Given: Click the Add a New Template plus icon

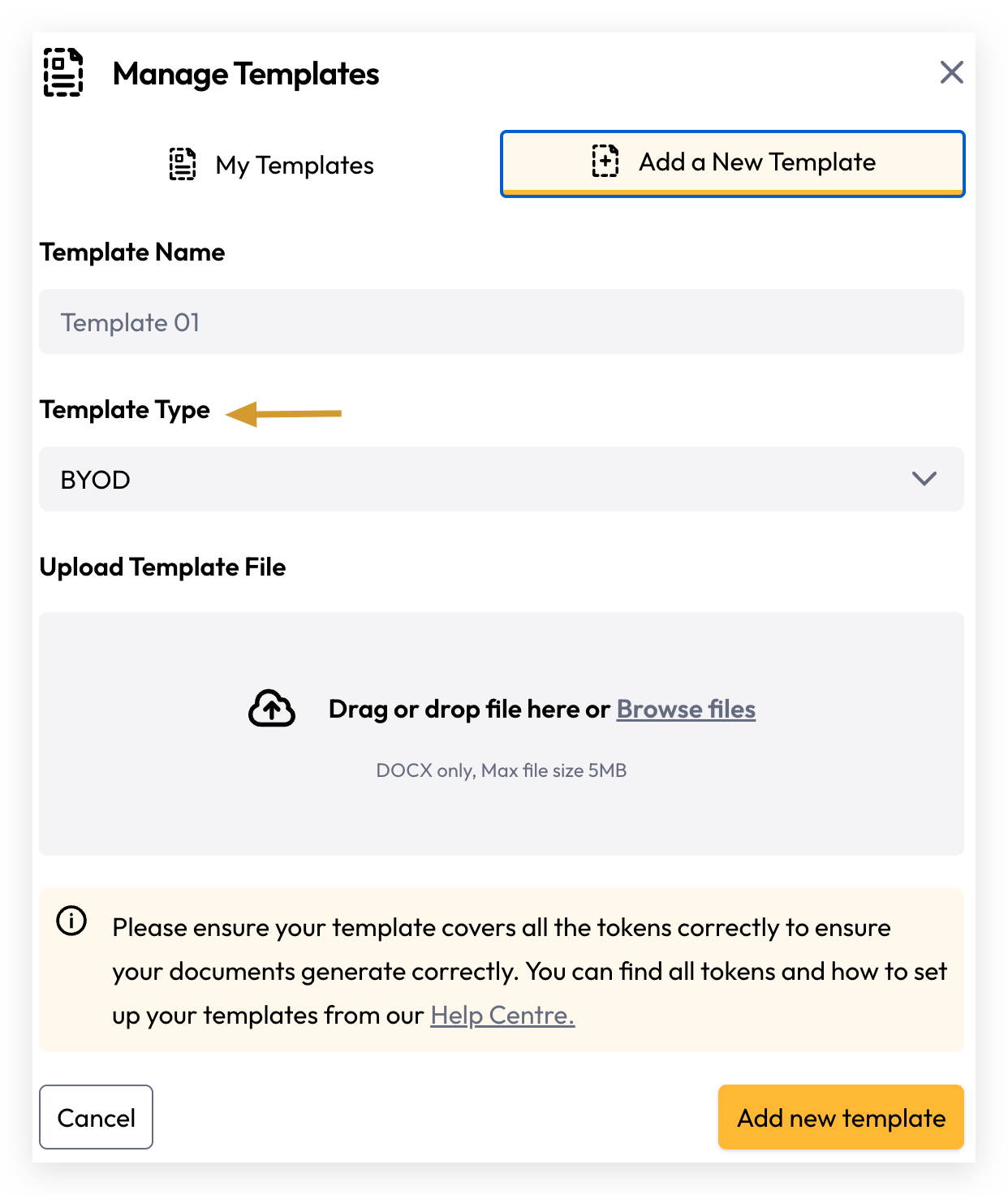Looking at the screenshot, I should [x=605, y=161].
